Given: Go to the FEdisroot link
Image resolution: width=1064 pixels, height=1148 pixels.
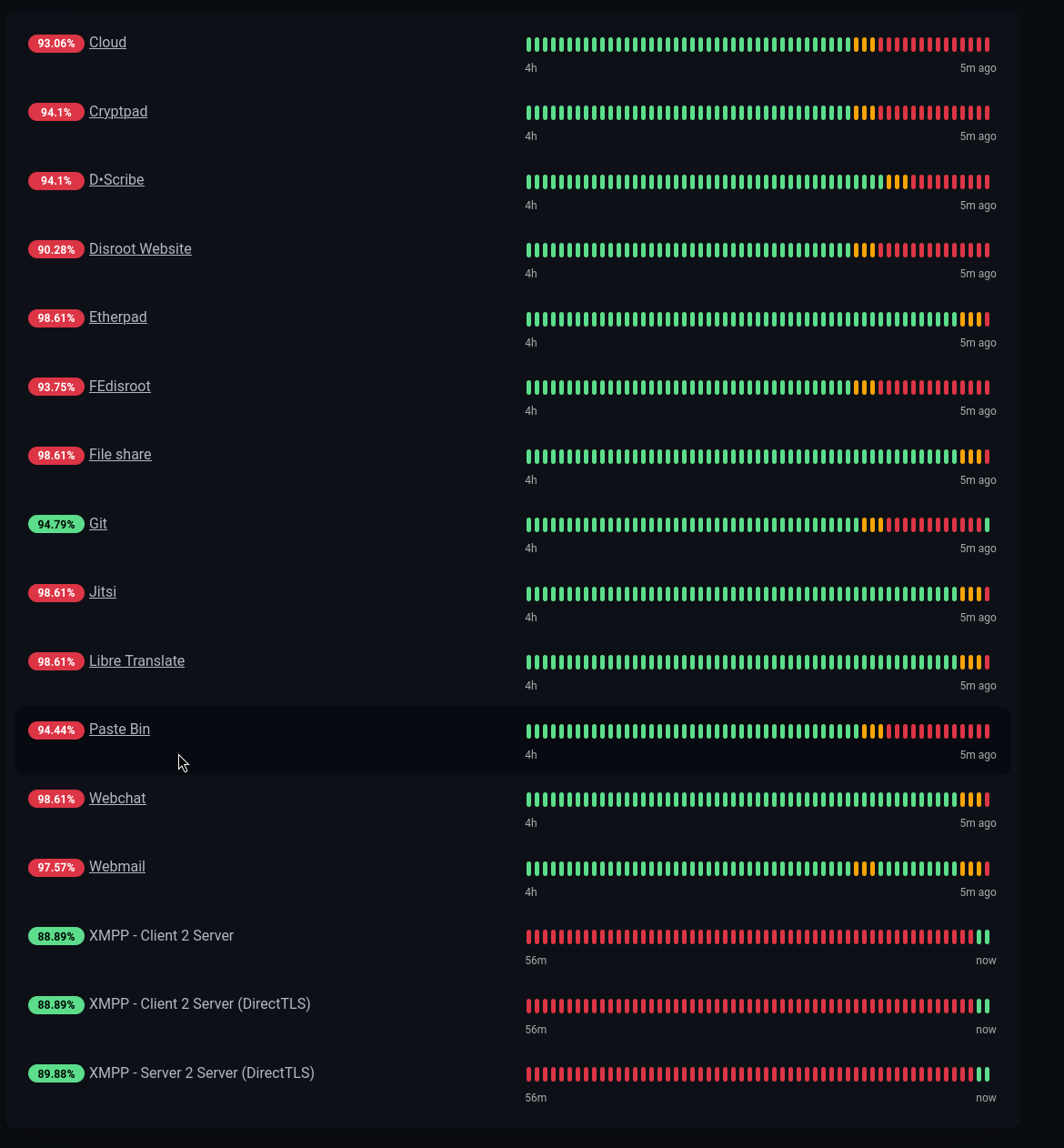Looking at the screenshot, I should [x=119, y=387].
